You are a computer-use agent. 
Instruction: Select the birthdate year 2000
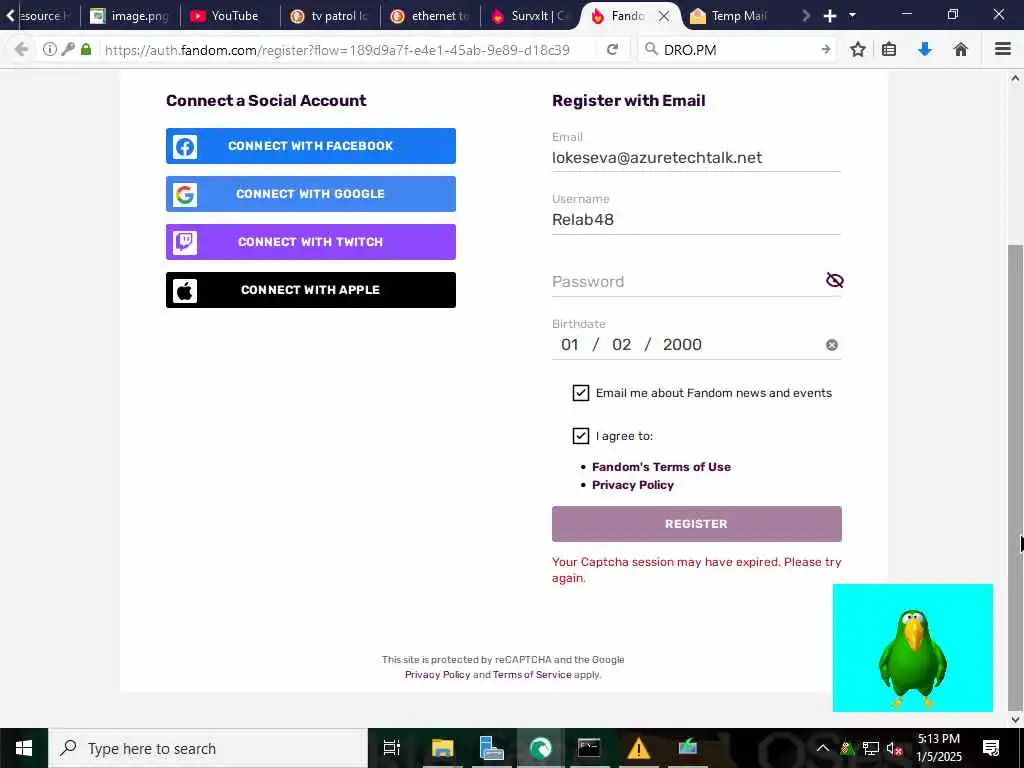[682, 345]
